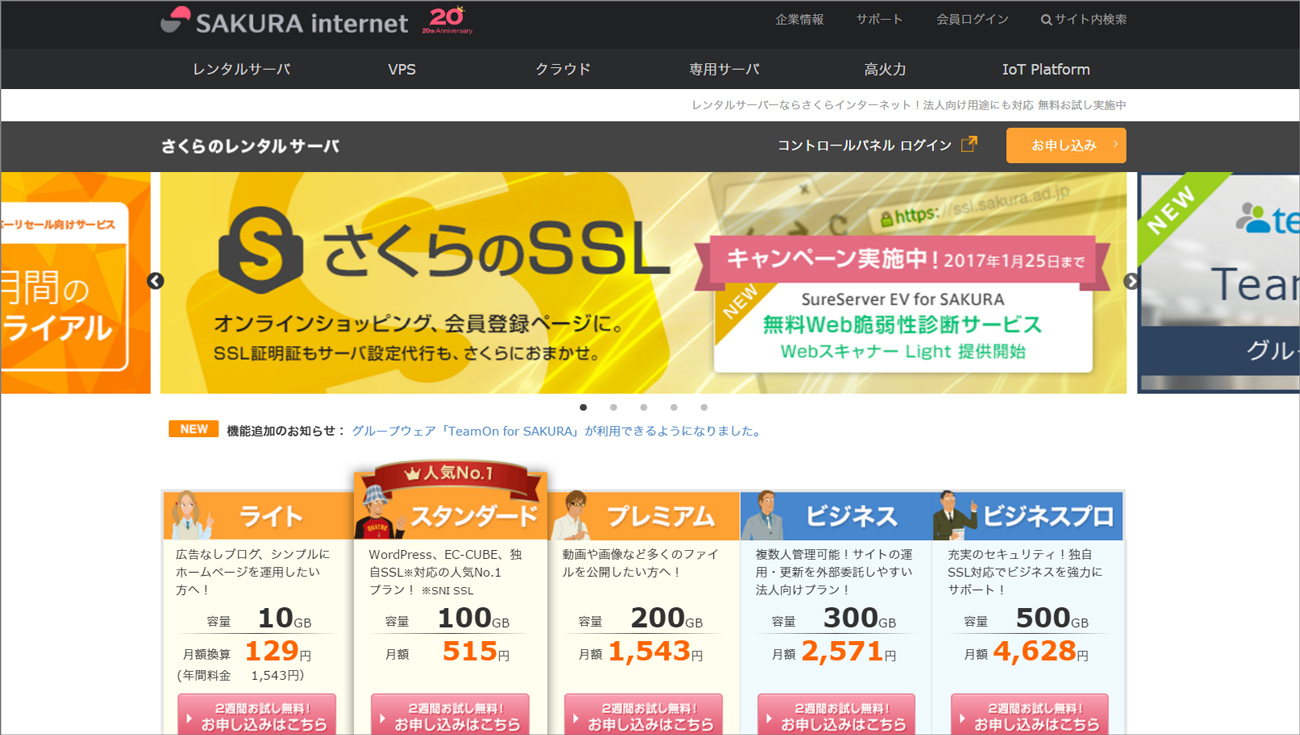This screenshot has height=735, width=1300.
Task: Click 無料Web脆弱性診断サービス text on banner
Action: click(x=902, y=325)
